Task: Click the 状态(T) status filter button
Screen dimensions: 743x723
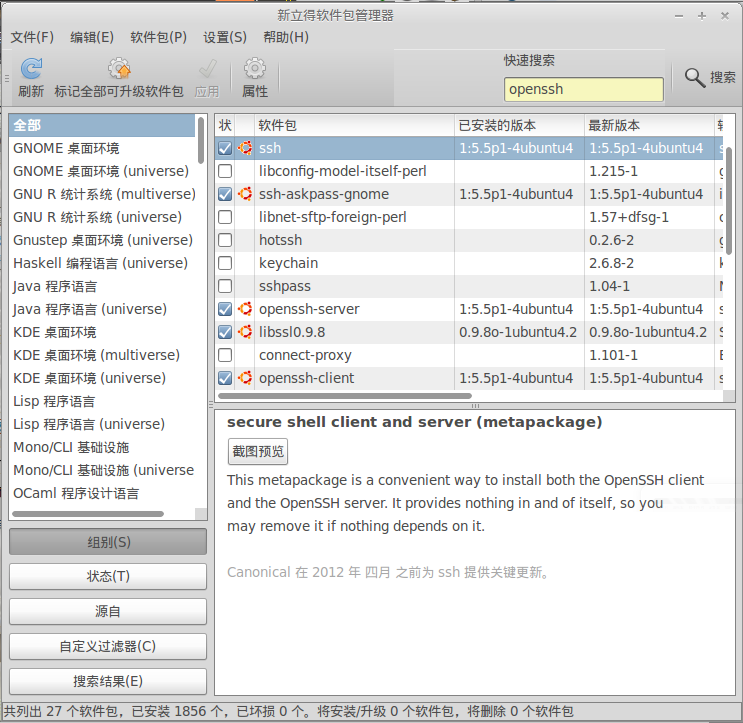Action: coord(108,576)
